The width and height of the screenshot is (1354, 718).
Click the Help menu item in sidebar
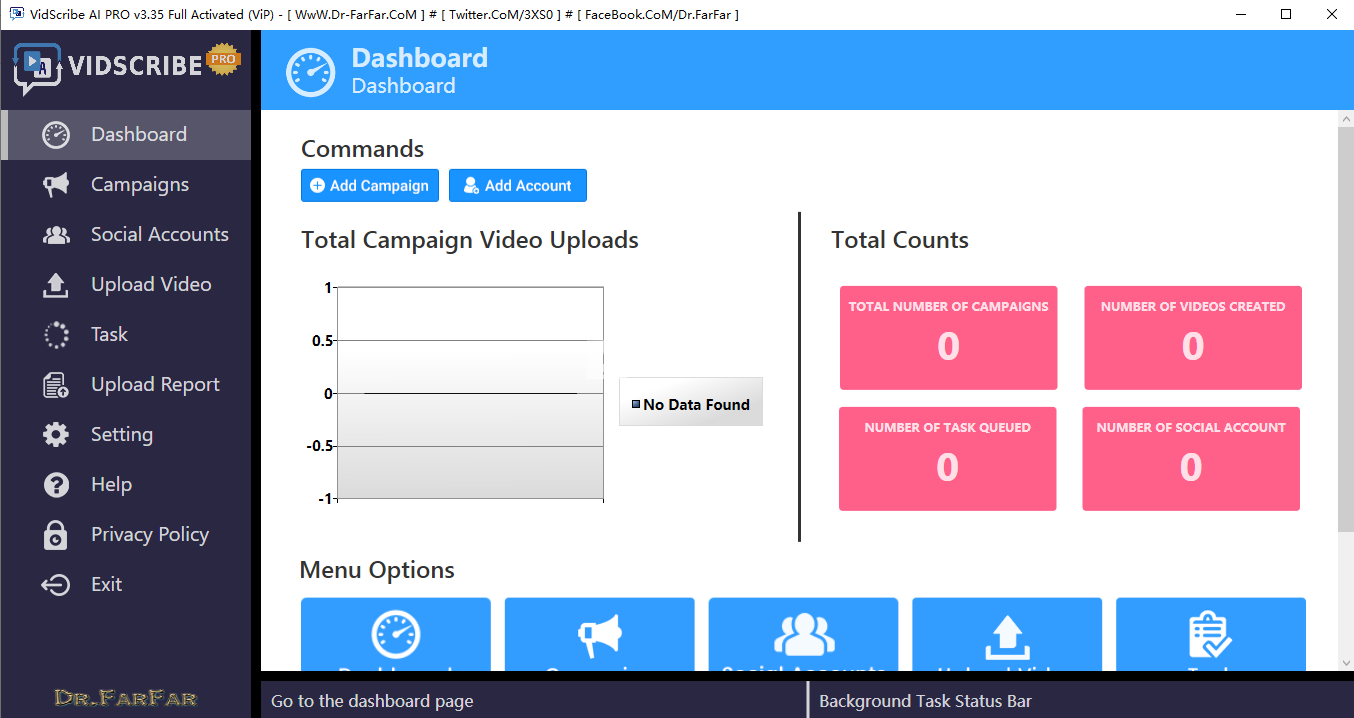click(x=126, y=485)
